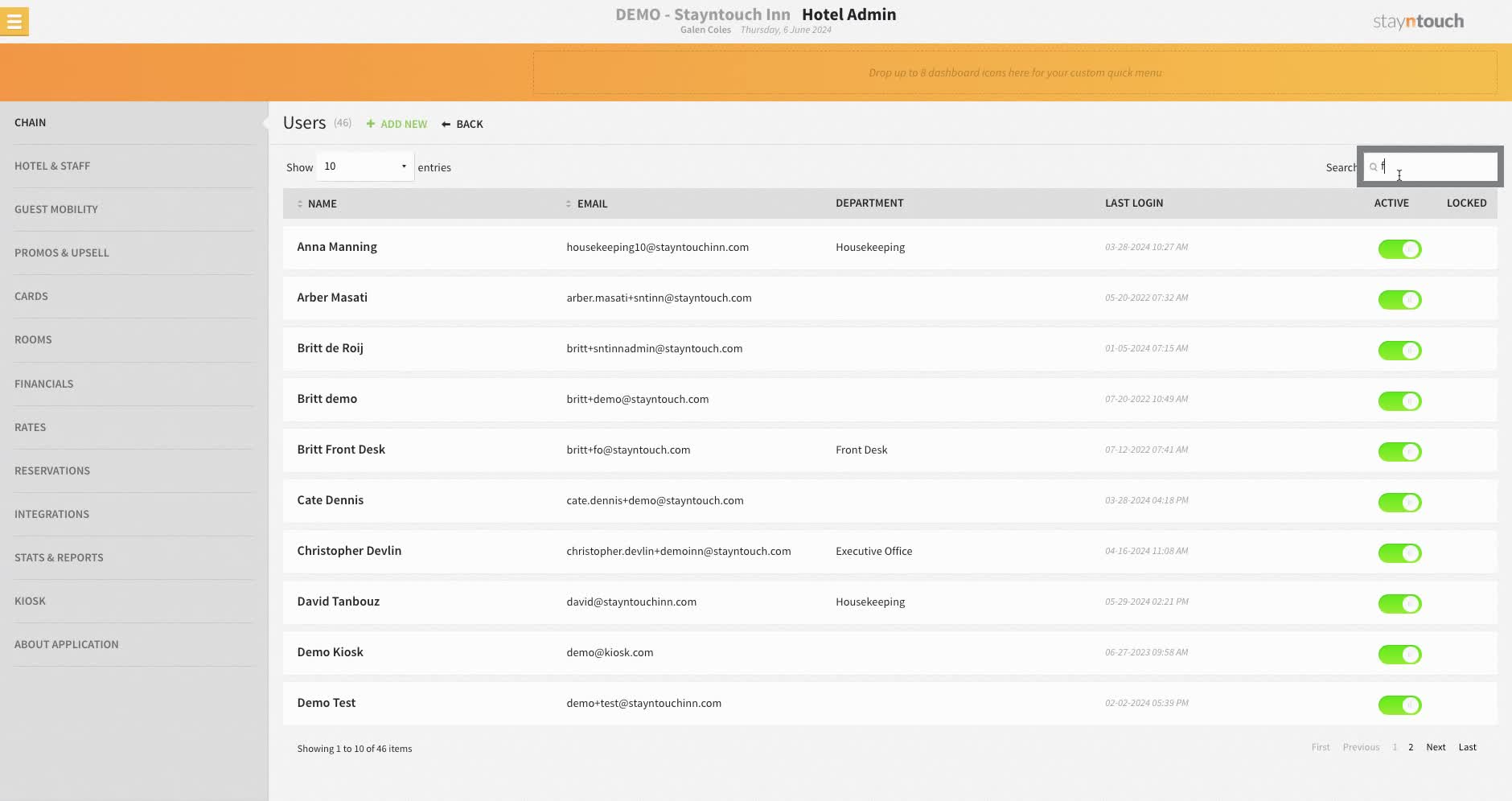Viewport: 1512px width, 801px height.
Task: Open the hamburger menu icon
Action: (14, 22)
